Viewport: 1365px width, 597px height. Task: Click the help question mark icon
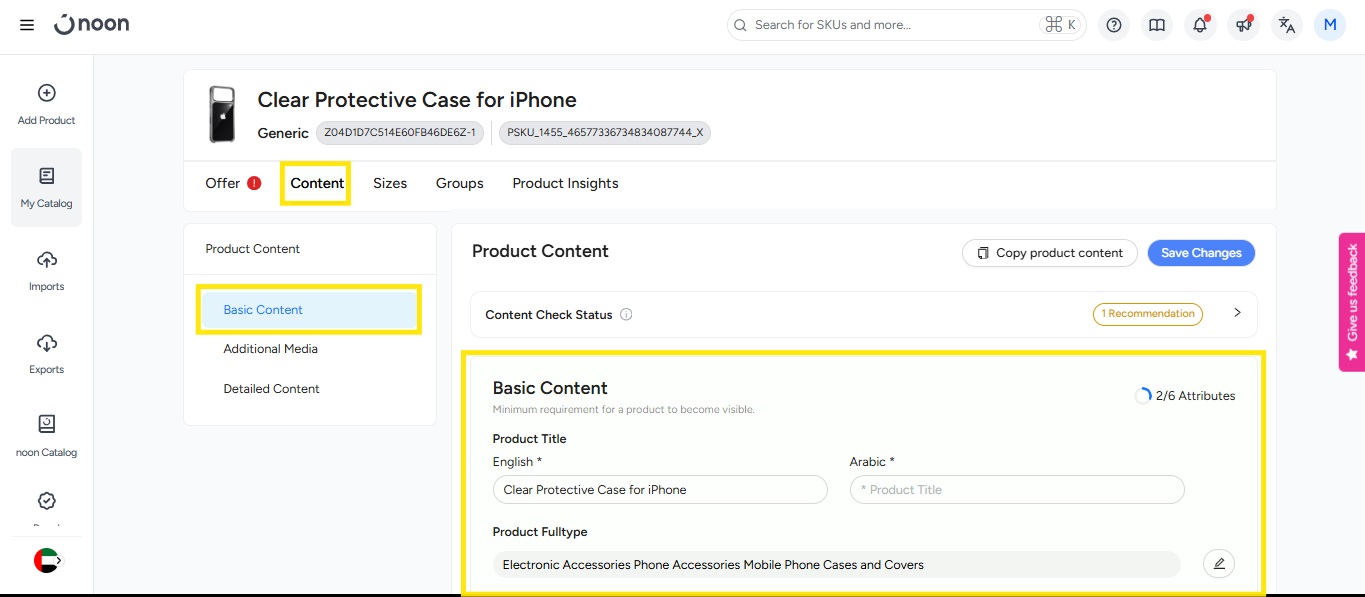pyautogui.click(x=1114, y=25)
